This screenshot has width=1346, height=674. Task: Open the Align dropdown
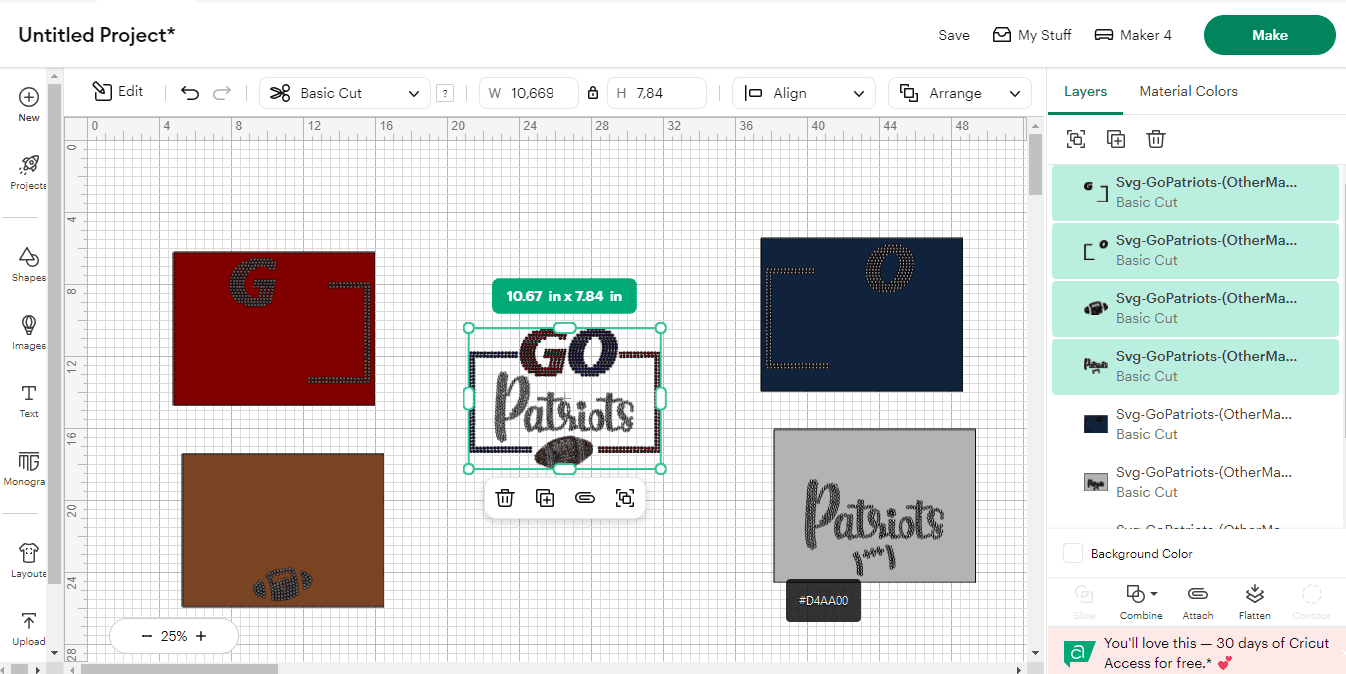(x=804, y=93)
